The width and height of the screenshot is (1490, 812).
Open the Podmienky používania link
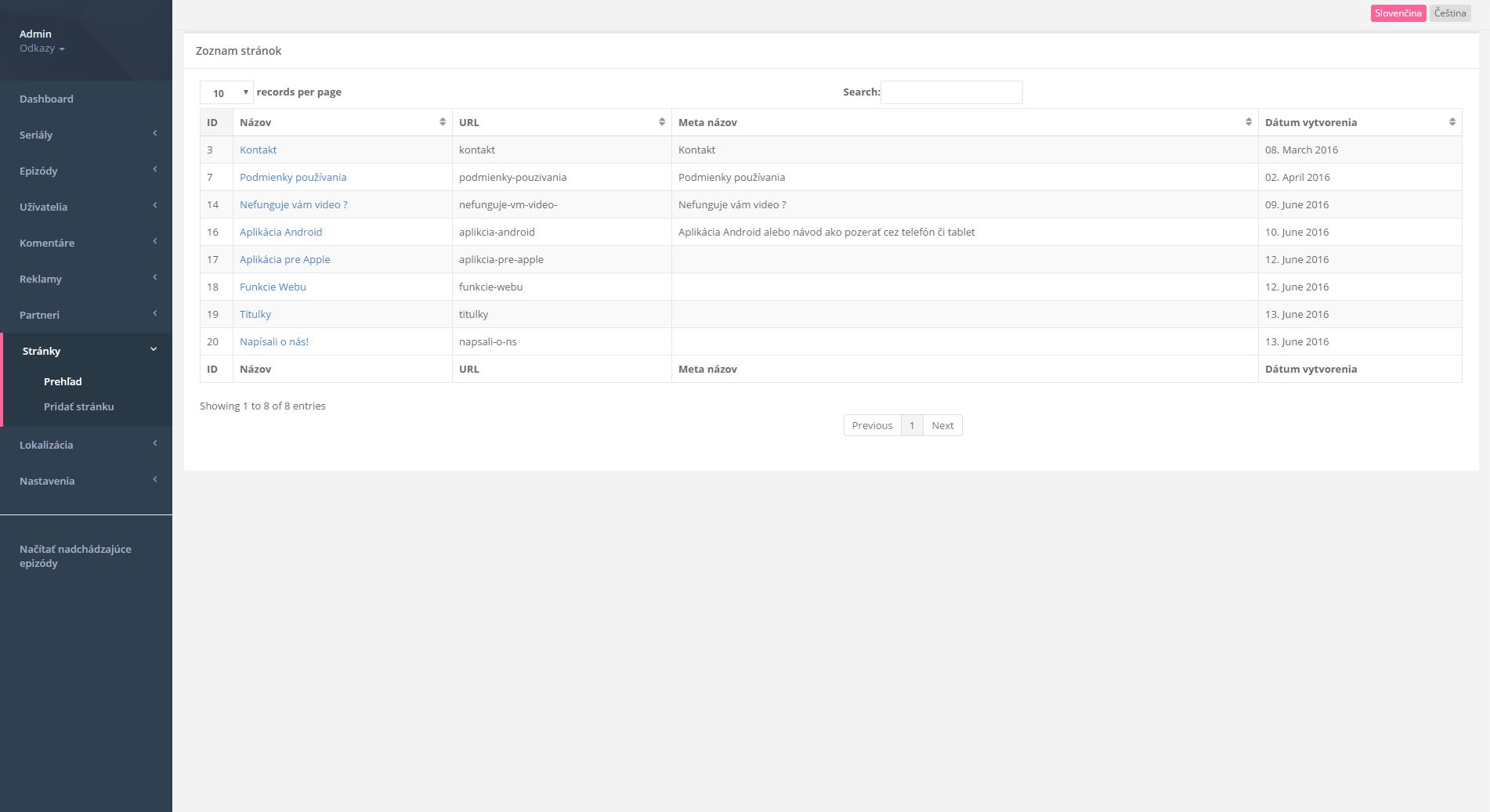pos(293,177)
